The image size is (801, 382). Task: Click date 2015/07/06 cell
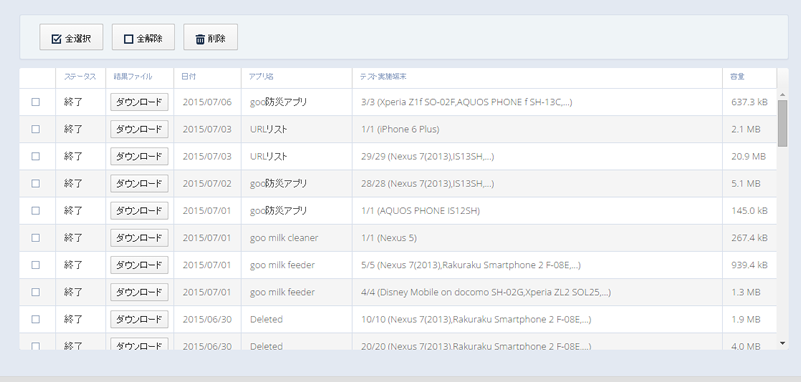coord(207,102)
